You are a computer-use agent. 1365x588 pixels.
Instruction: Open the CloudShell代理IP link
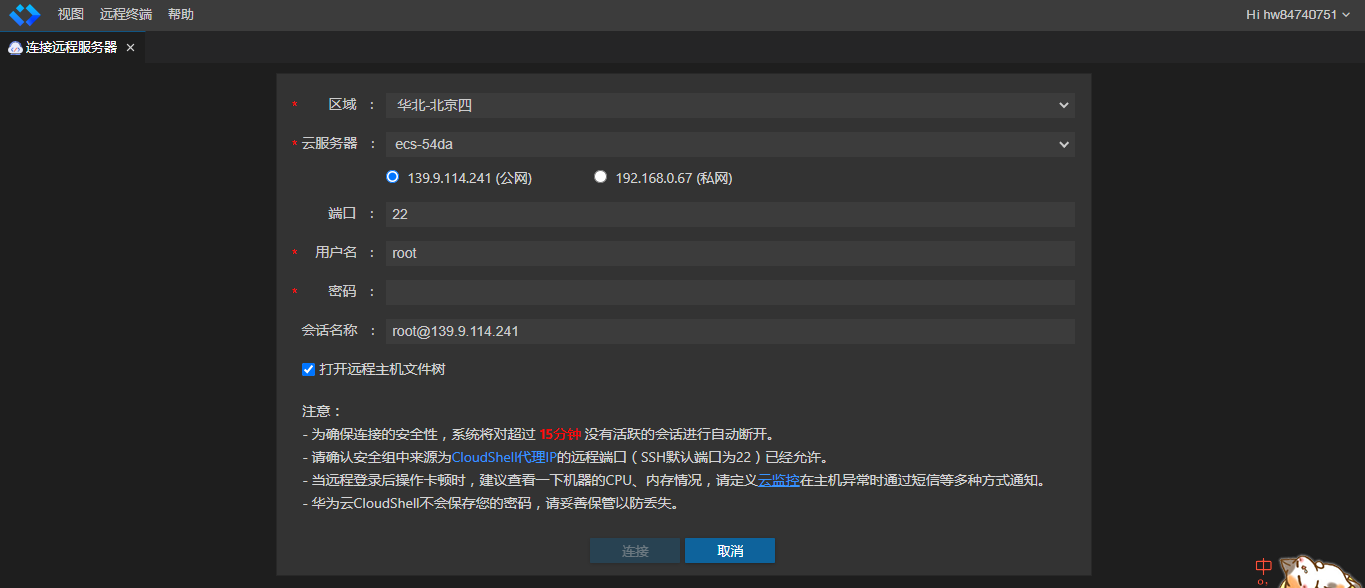point(504,457)
